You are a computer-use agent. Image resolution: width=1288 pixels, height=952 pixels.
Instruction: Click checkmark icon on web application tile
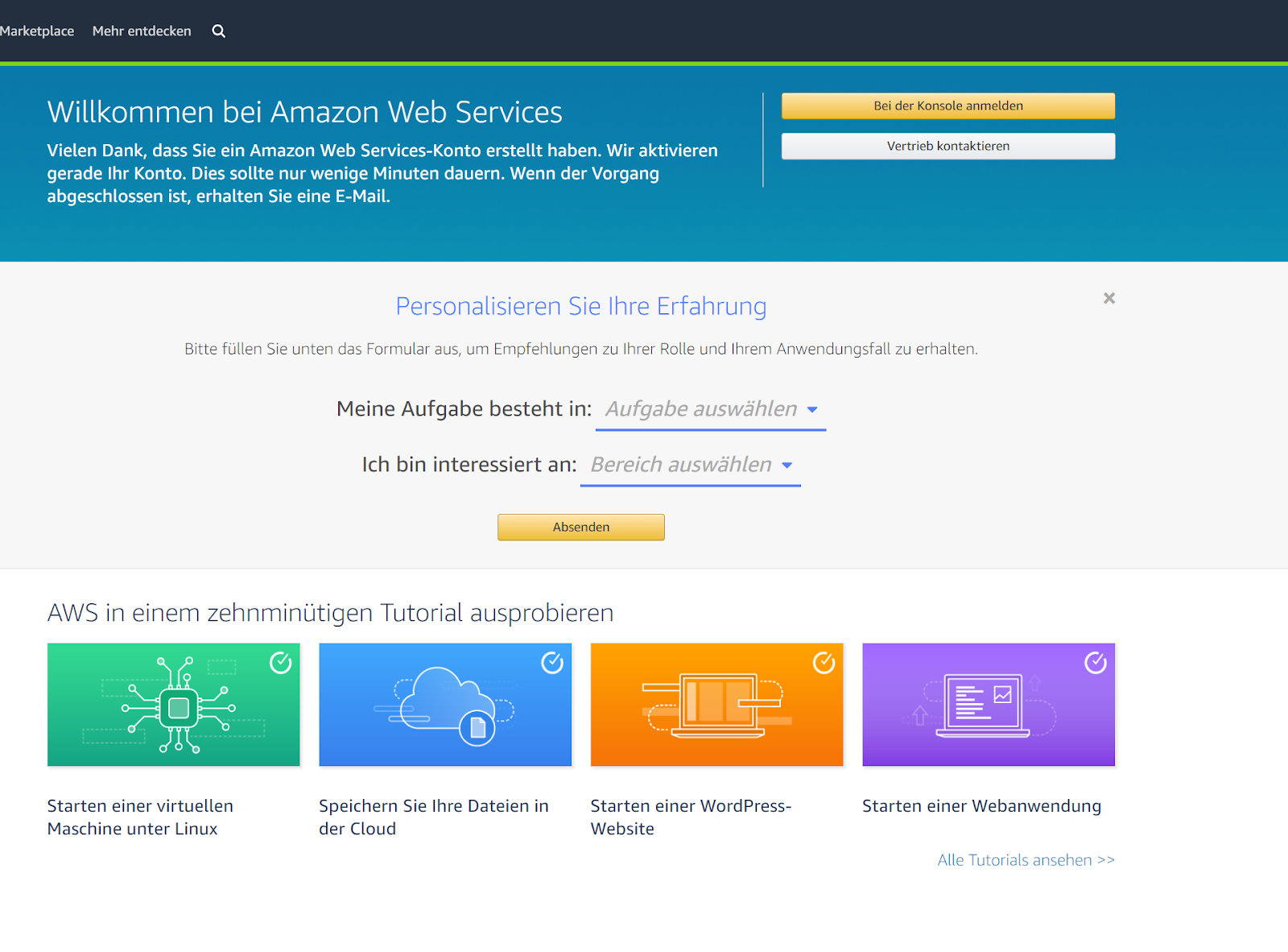click(1096, 663)
